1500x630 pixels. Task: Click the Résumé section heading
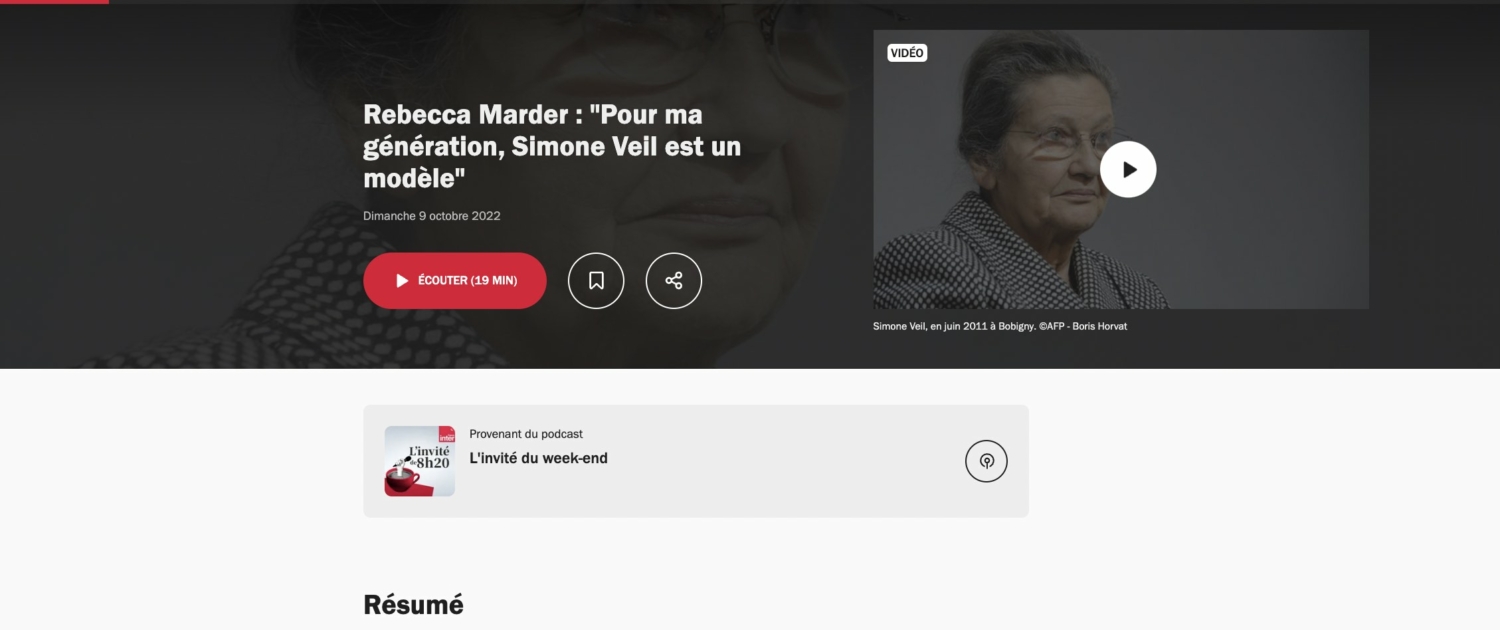tap(413, 605)
